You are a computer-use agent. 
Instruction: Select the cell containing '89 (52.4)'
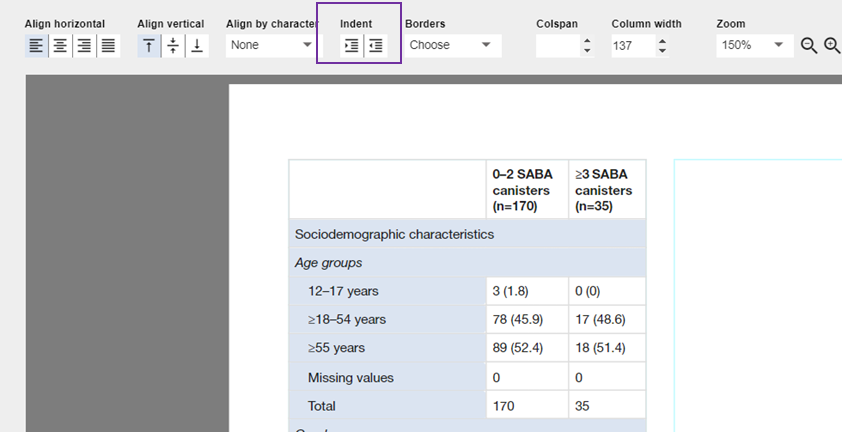click(x=527, y=348)
